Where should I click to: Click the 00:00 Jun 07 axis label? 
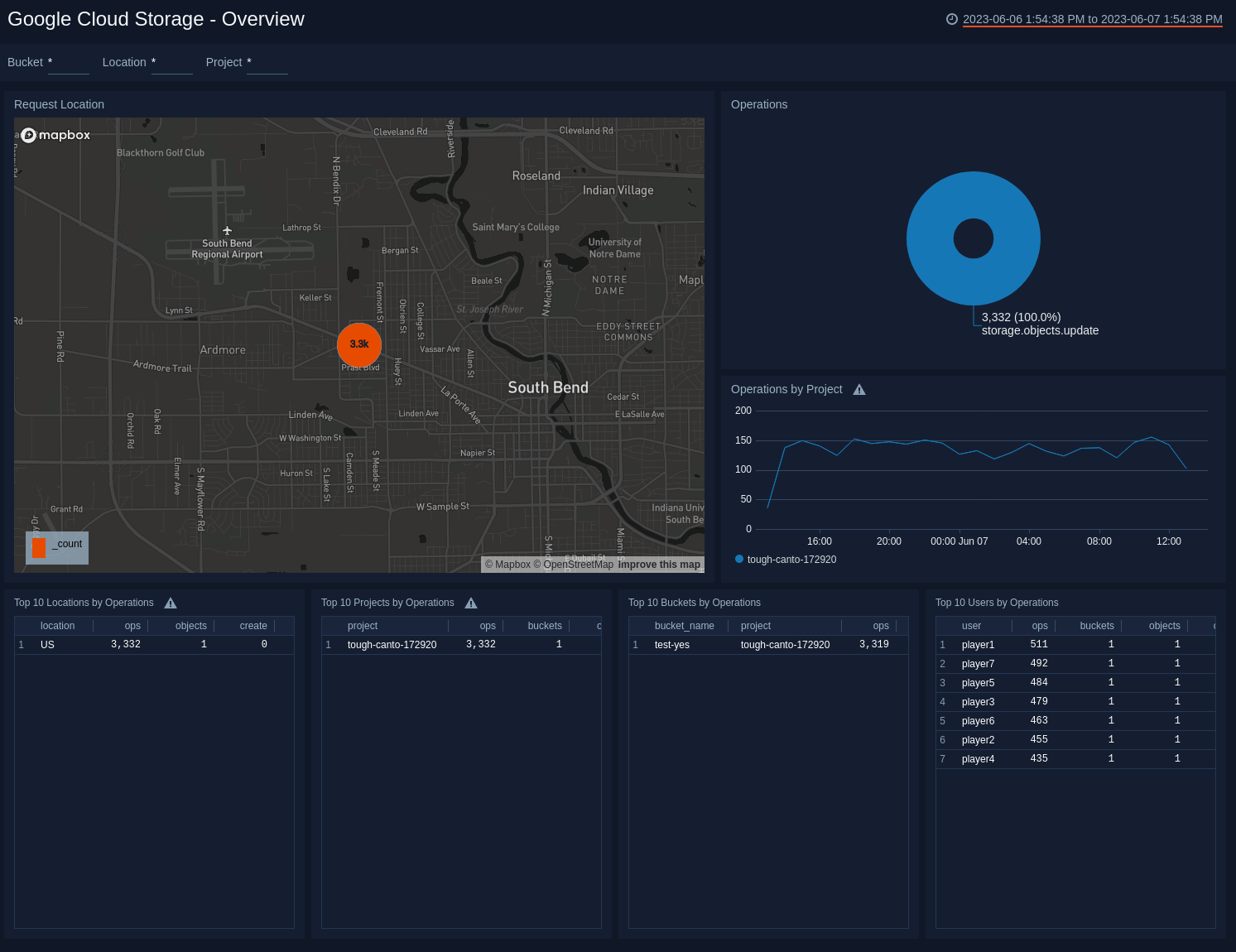959,541
